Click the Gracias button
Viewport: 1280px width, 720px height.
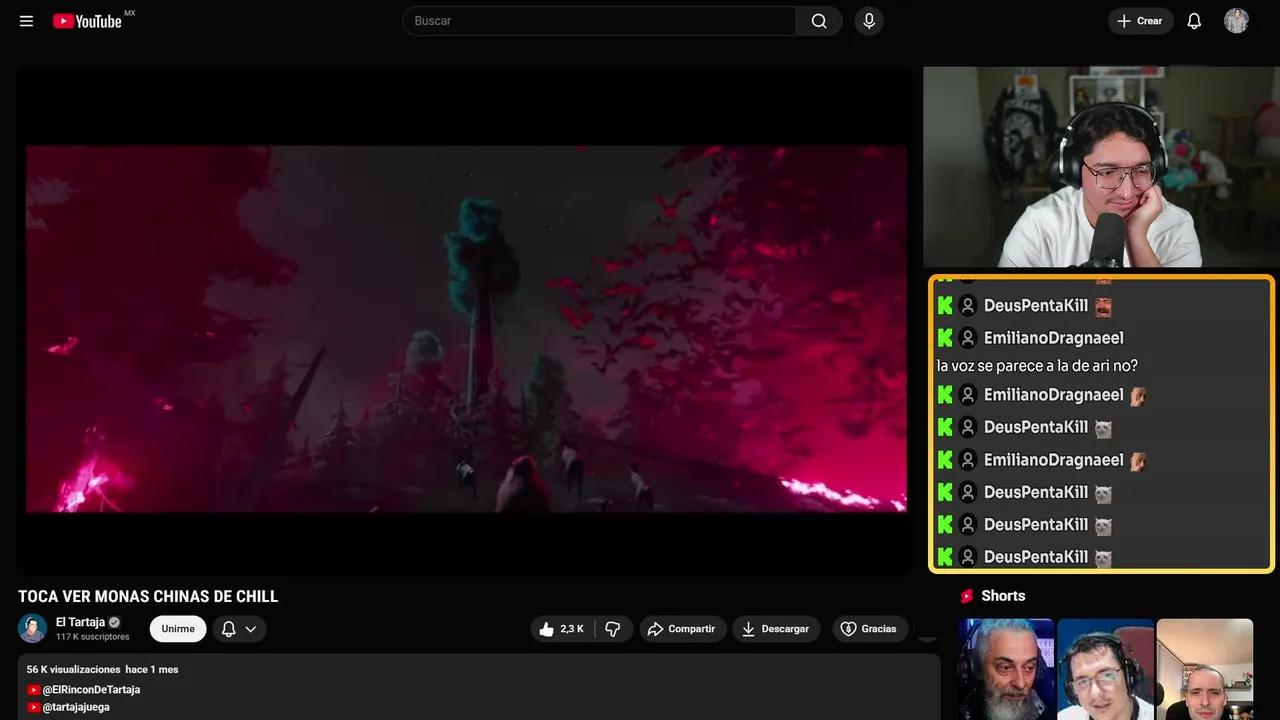(x=869, y=629)
